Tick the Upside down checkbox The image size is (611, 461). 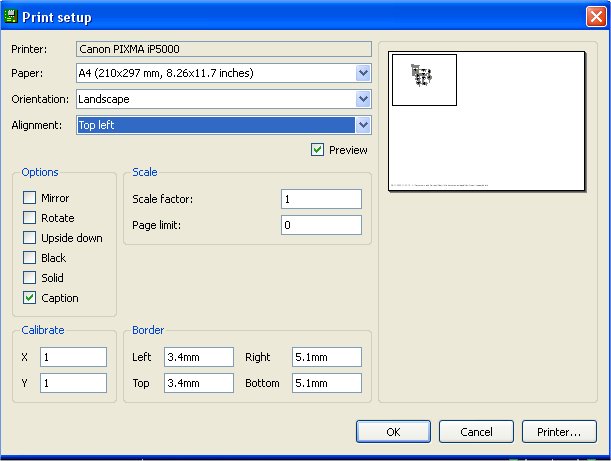tap(30, 238)
